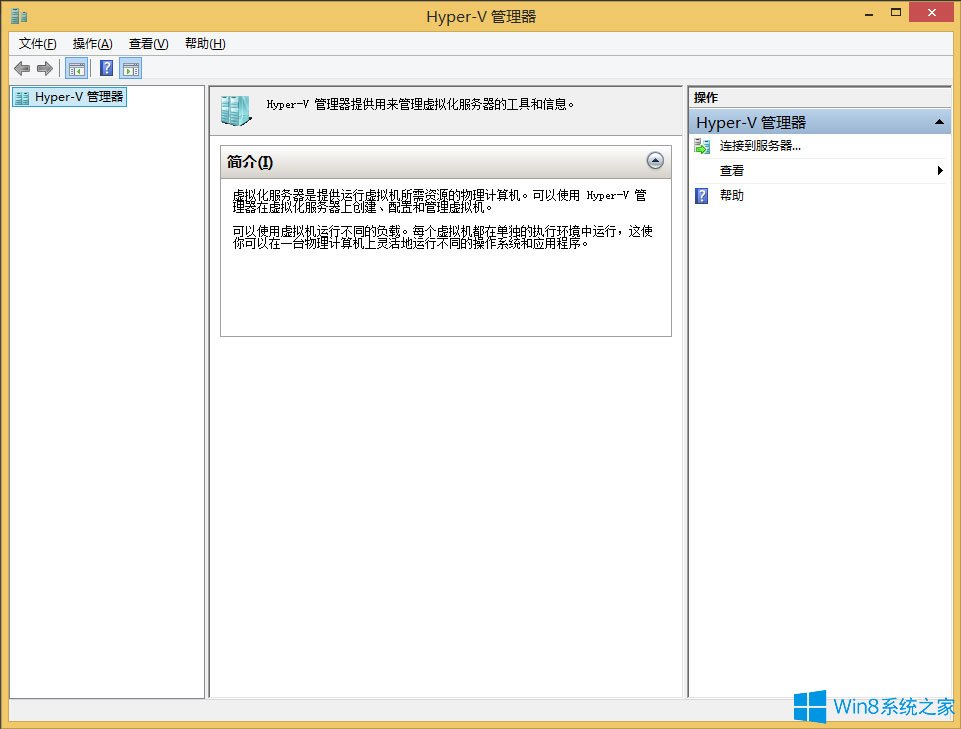This screenshot has width=961, height=729.
Task: Select Hyper-V 管理器 node in the tree
Action: [x=69, y=97]
